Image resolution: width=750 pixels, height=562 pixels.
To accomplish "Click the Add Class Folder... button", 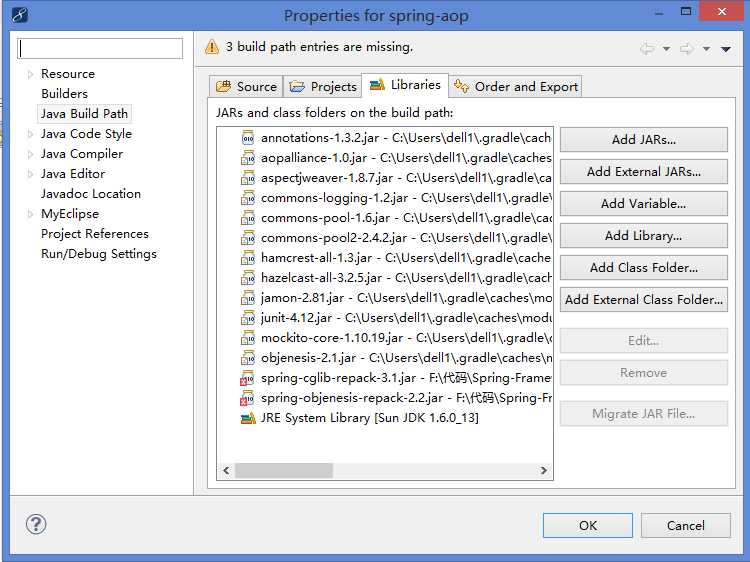I will coord(644,267).
